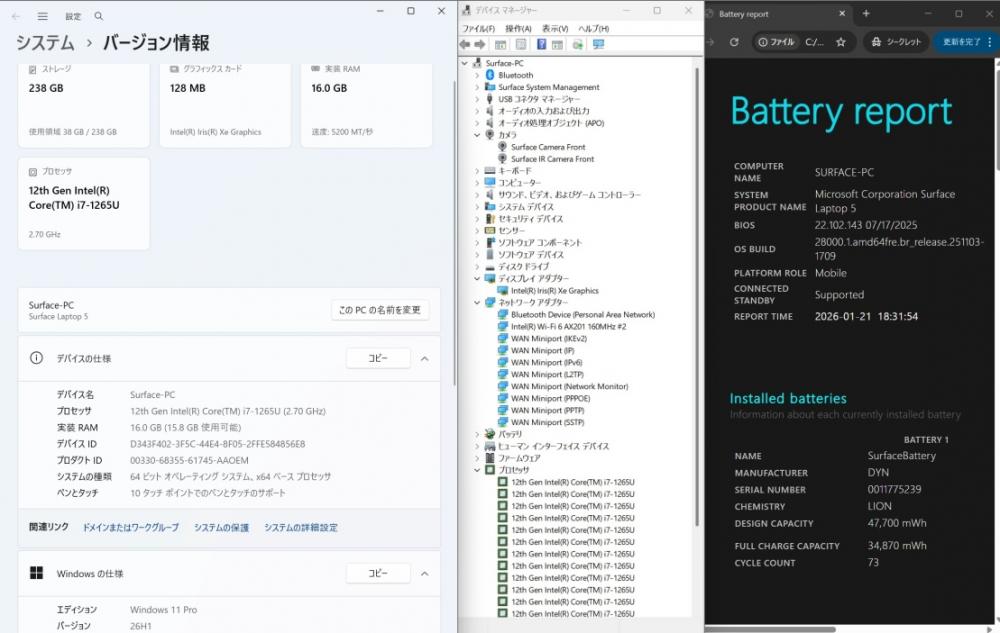The image size is (1000, 633).
Task: Click the この PC の名前を変更 button
Action: tap(380, 310)
